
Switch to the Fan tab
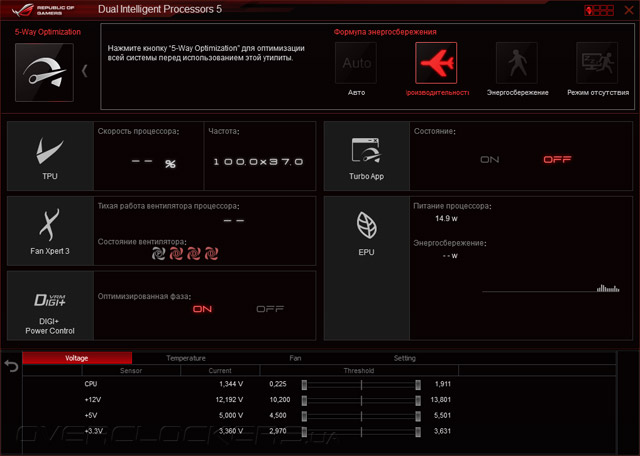[295, 358]
